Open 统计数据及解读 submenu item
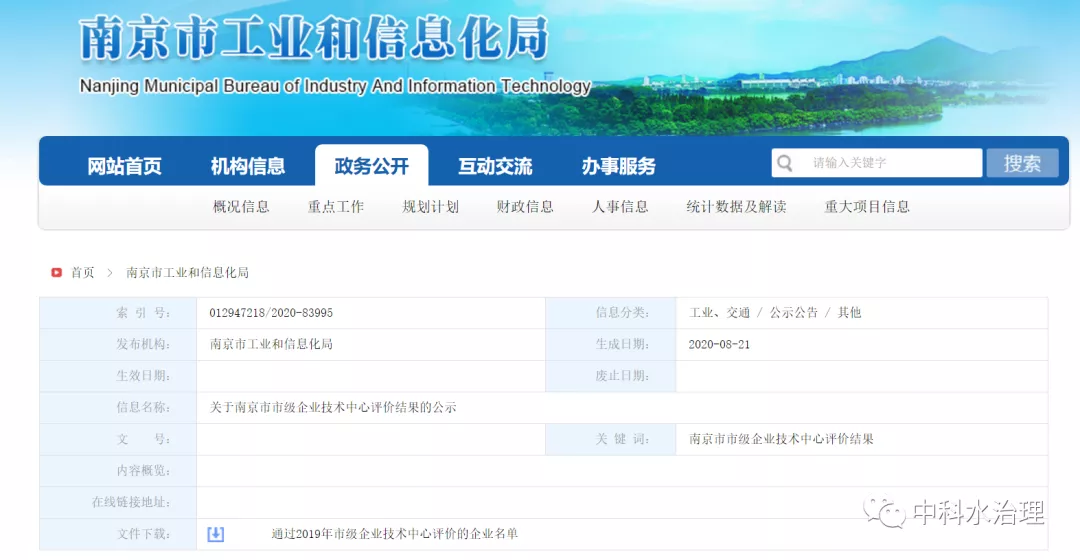 pyautogui.click(x=736, y=207)
